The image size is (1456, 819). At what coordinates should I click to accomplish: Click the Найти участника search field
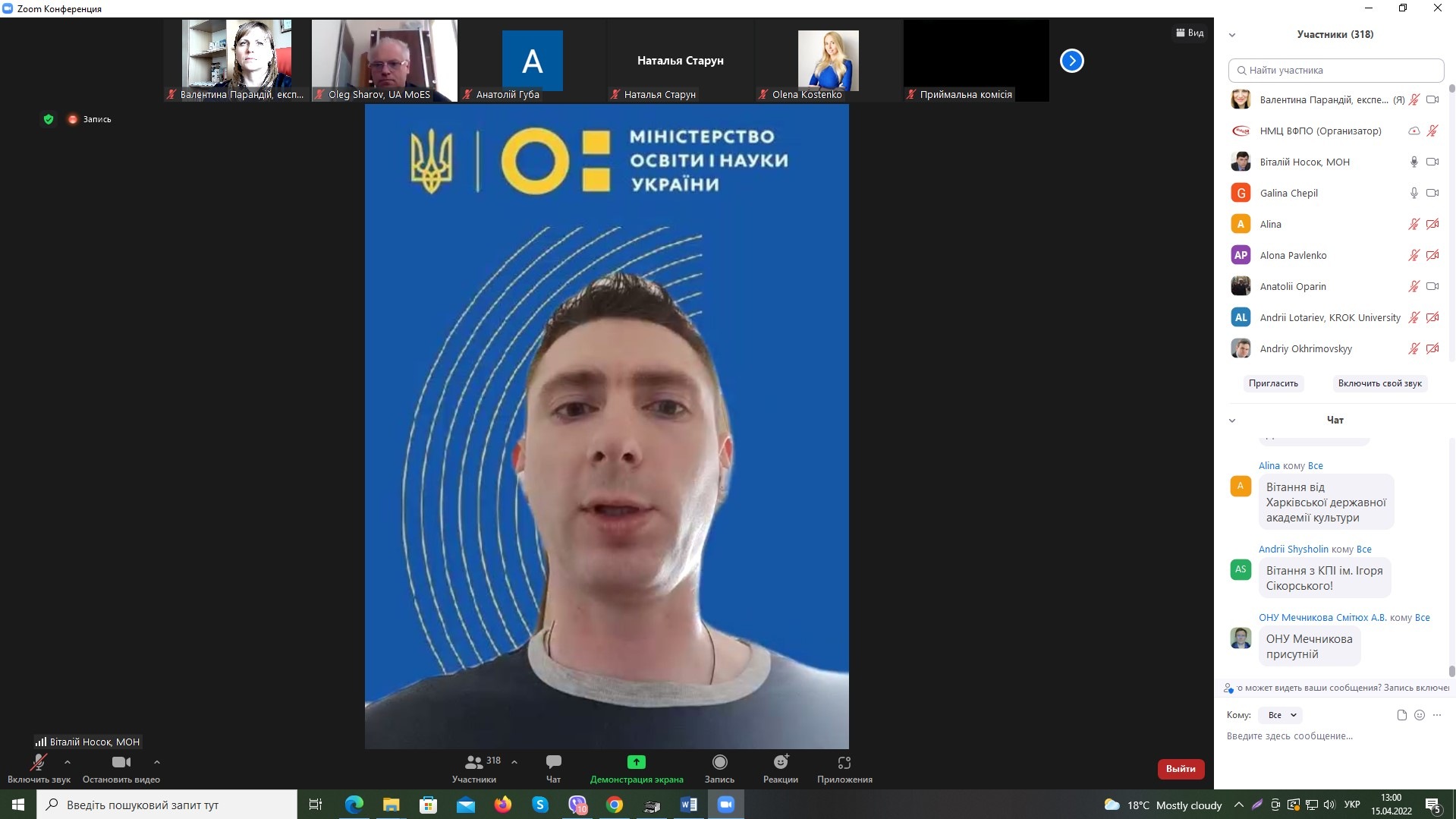click(1335, 71)
